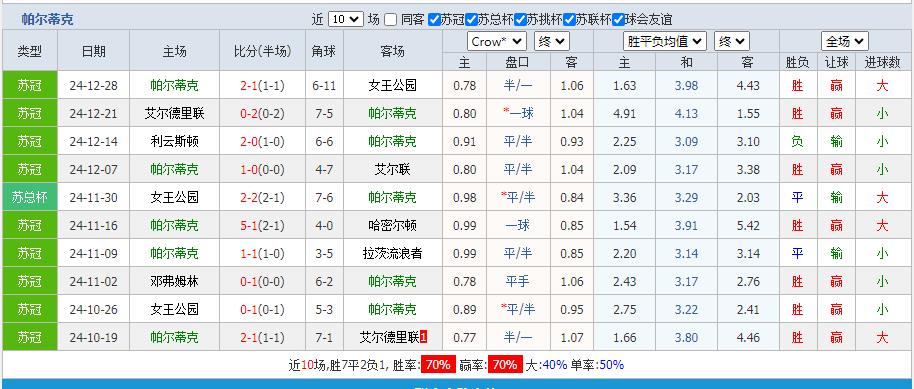
Task: Open the recent 10 matches dropdown
Action: (346, 19)
